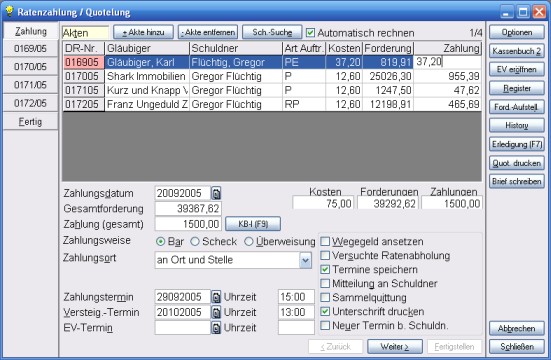551x360 pixels.
Task: Open the 0171/05 tab
Action: coord(30,85)
